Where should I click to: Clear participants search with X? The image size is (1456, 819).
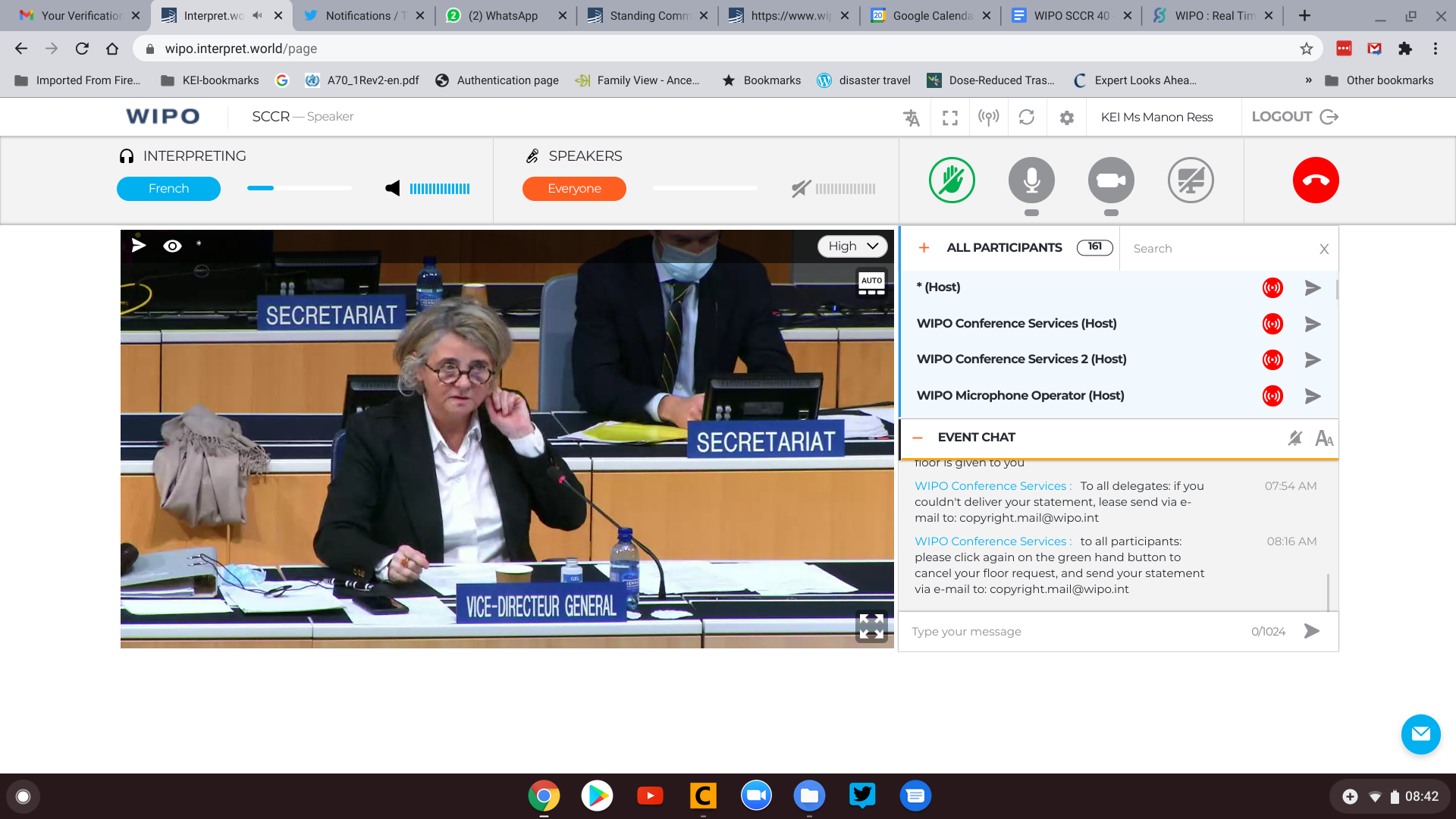tap(1324, 249)
